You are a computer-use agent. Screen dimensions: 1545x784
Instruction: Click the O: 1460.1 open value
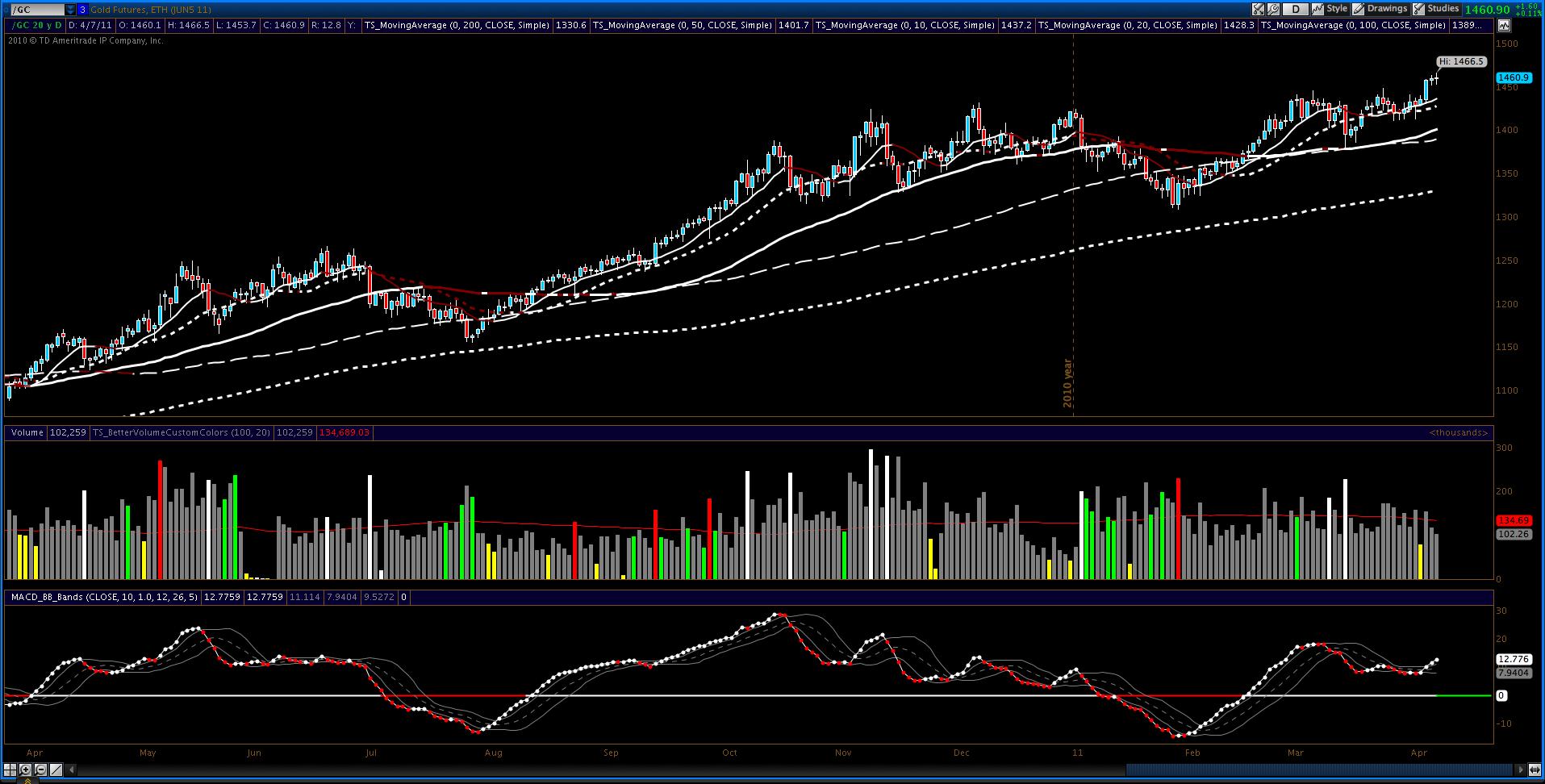[x=140, y=25]
